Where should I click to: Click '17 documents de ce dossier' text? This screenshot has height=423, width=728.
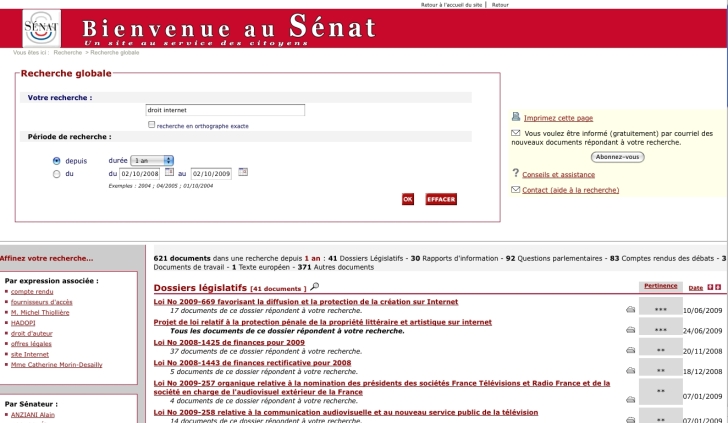215,311
